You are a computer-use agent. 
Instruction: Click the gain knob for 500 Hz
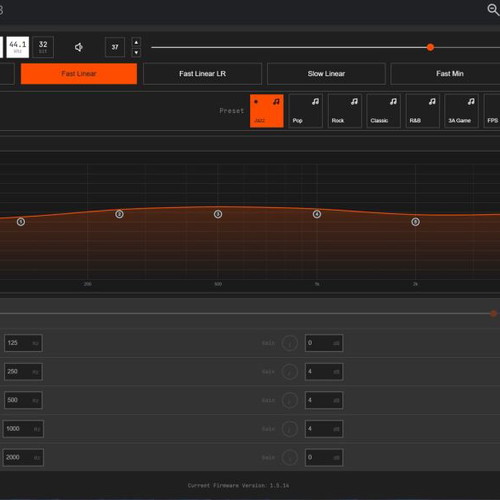point(289,400)
